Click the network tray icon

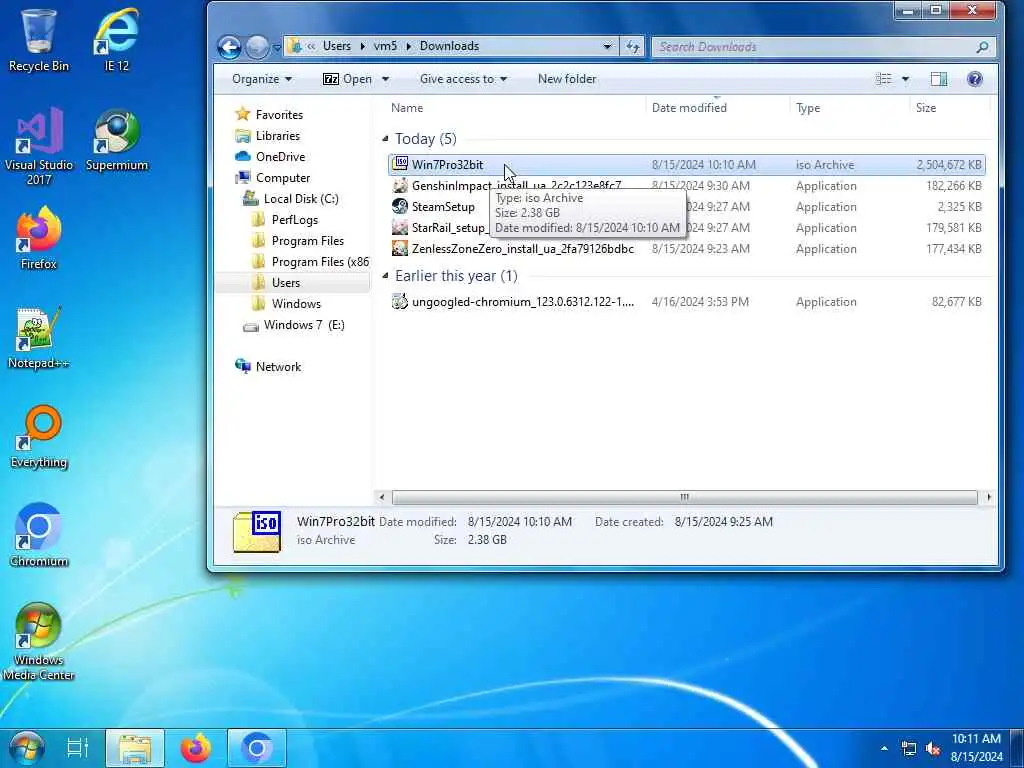pos(908,748)
